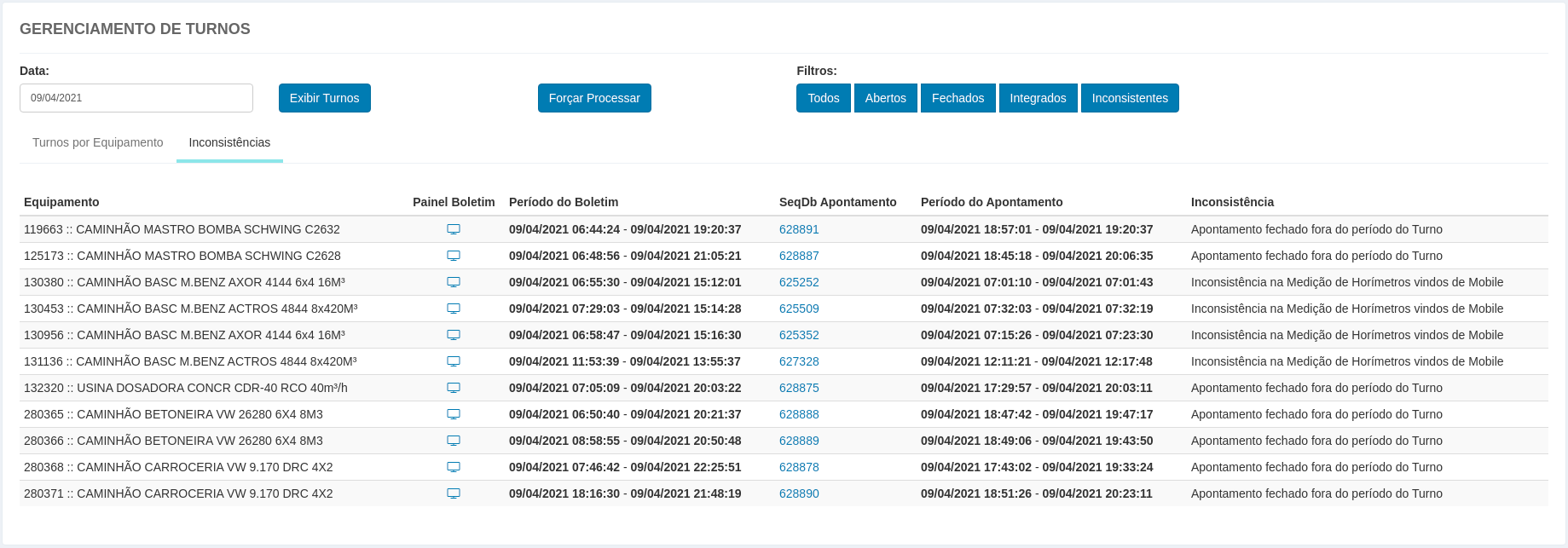Click monitor icon in the 130453 row
Image resolution: width=1568 pixels, height=548 pixels.
point(454,309)
